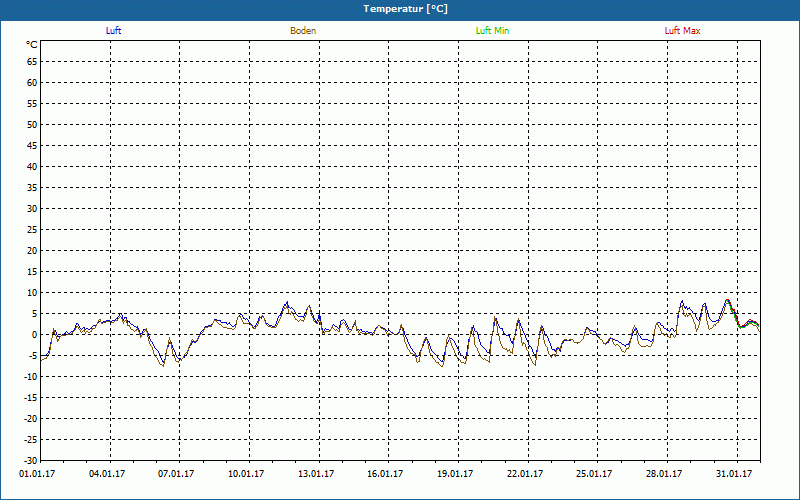Click the 50 axis value

[x=32, y=124]
